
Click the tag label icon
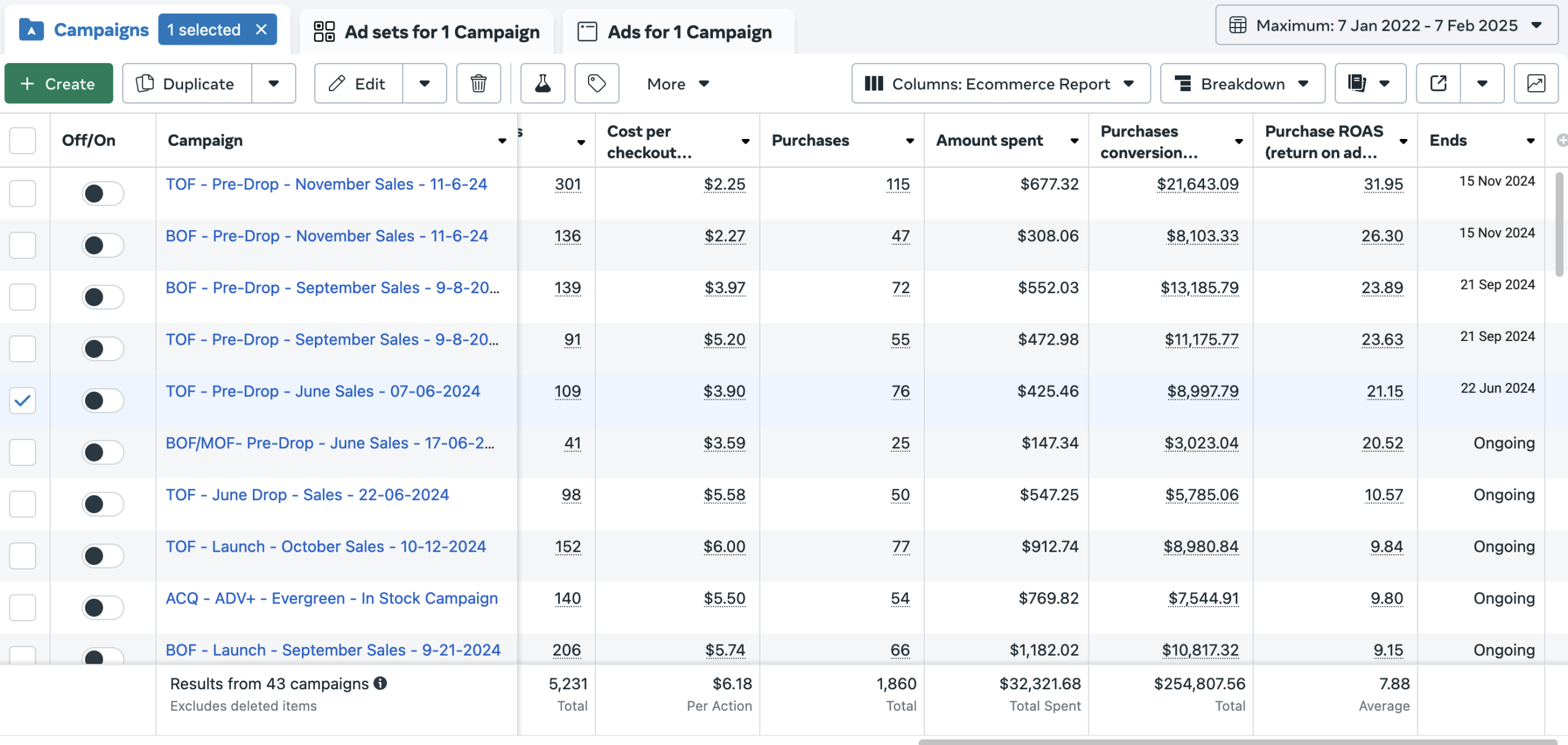click(x=597, y=83)
